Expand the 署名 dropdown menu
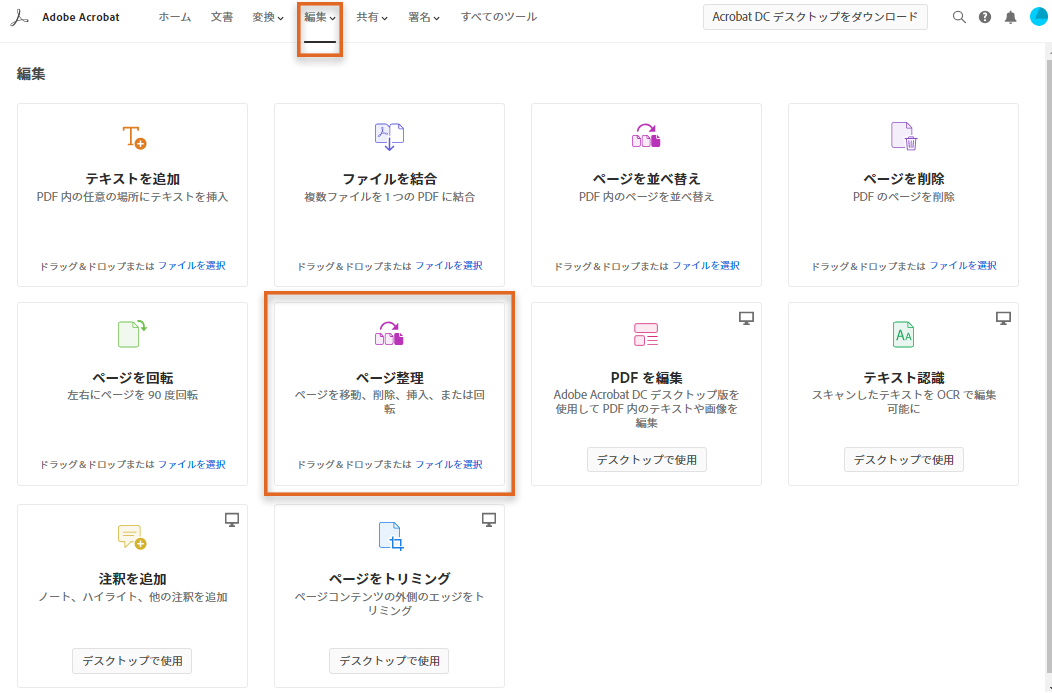The width and height of the screenshot is (1052, 693). (424, 17)
